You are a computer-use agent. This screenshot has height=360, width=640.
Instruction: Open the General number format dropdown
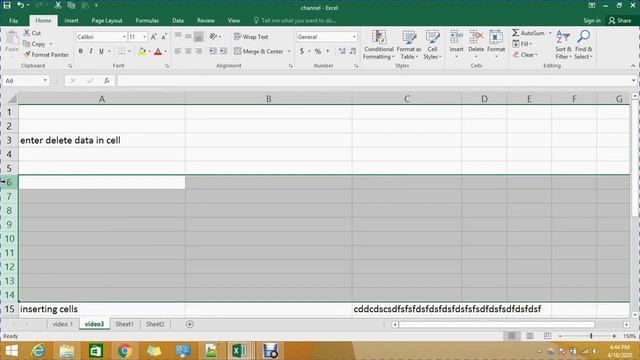click(354, 37)
